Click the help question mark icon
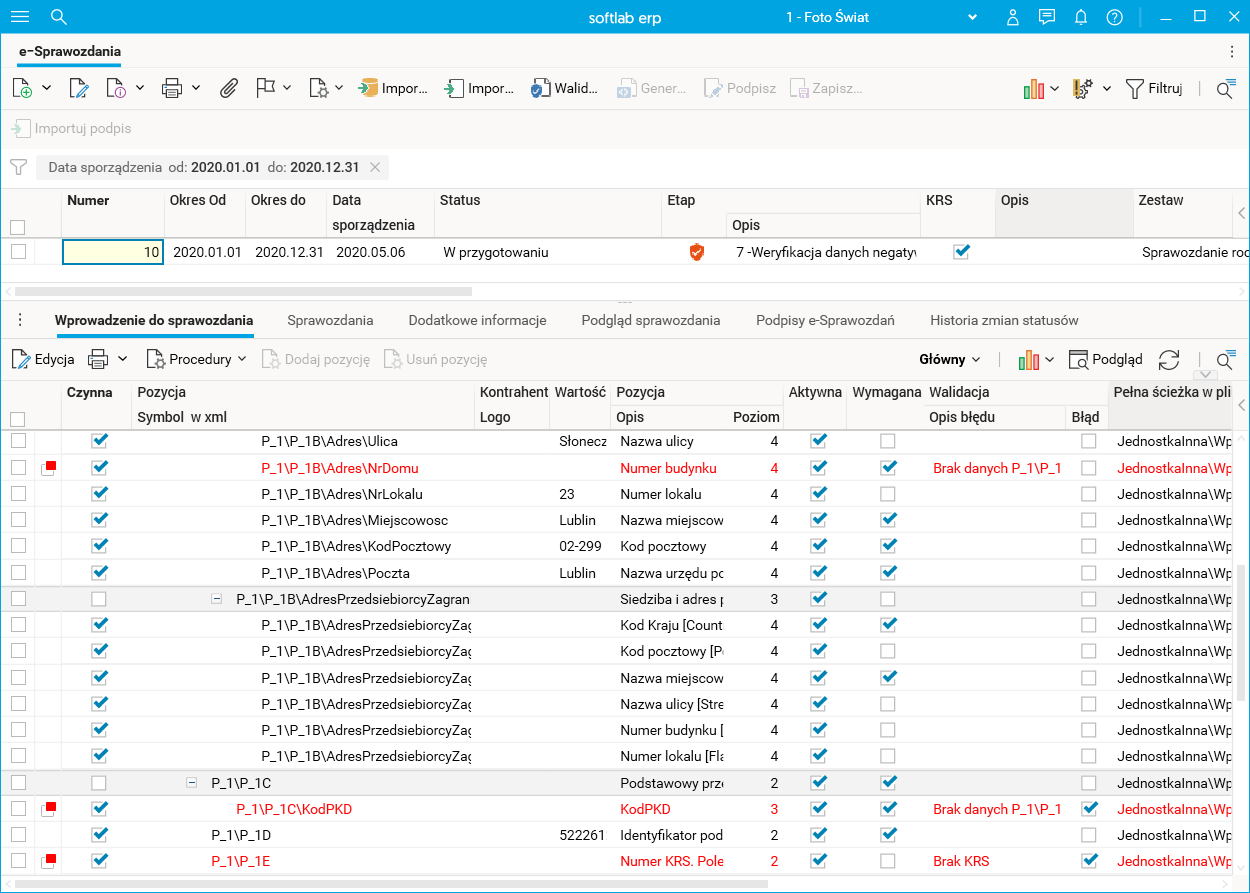The width and height of the screenshot is (1250, 893). point(1115,17)
